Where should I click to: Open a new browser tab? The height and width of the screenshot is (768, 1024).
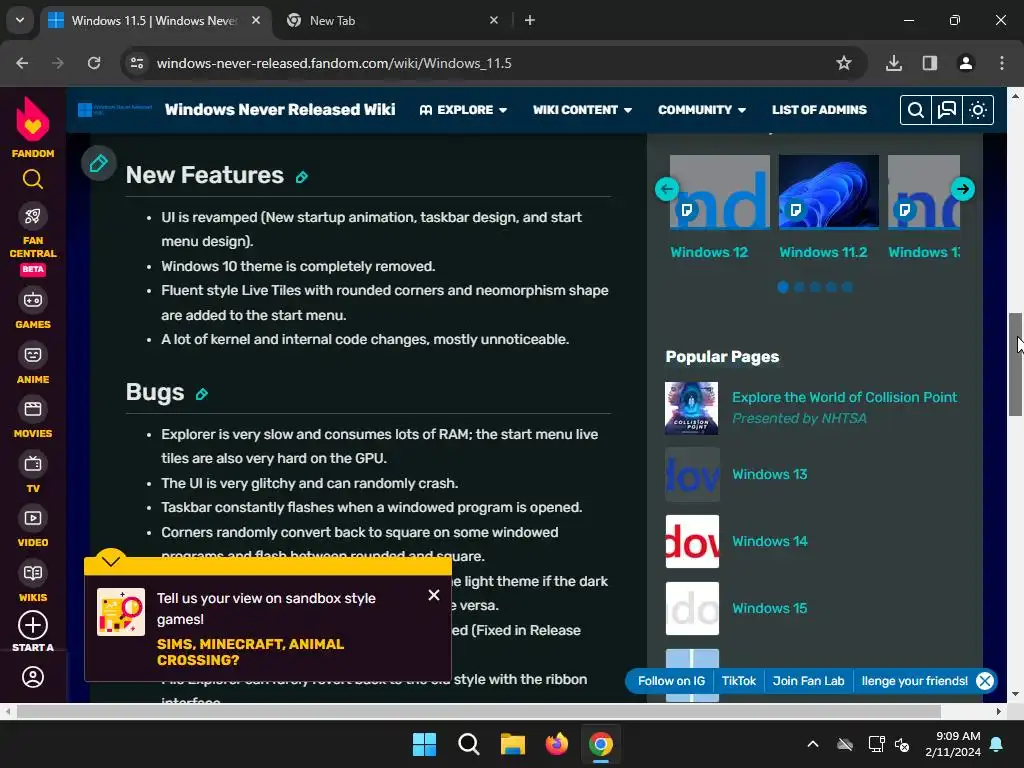[x=530, y=20]
